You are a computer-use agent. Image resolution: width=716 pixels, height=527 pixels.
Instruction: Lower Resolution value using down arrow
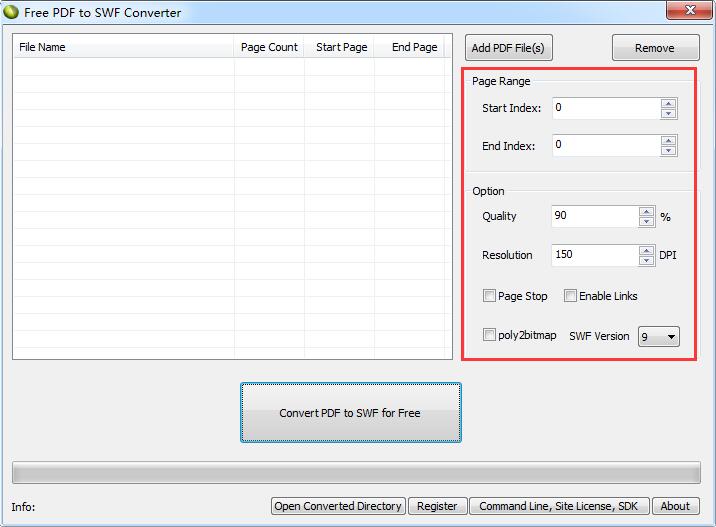point(646,261)
